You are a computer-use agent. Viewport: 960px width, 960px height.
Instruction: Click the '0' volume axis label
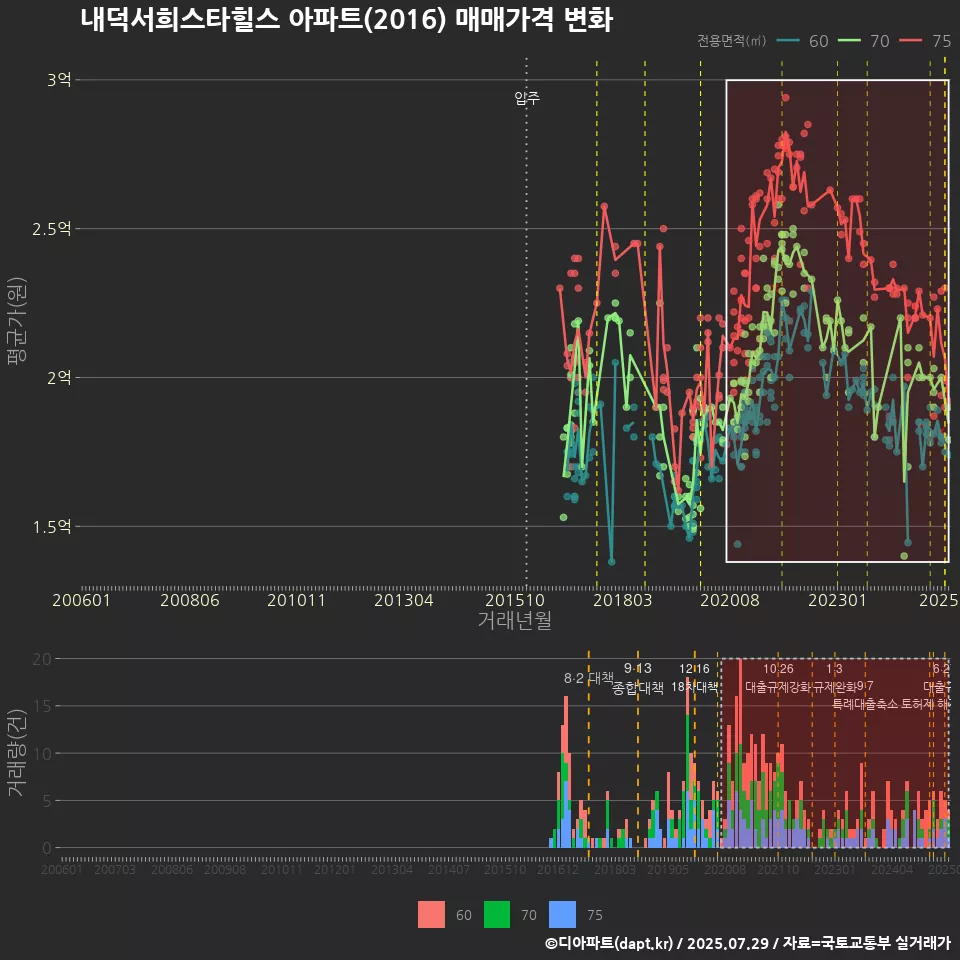pos(47,848)
